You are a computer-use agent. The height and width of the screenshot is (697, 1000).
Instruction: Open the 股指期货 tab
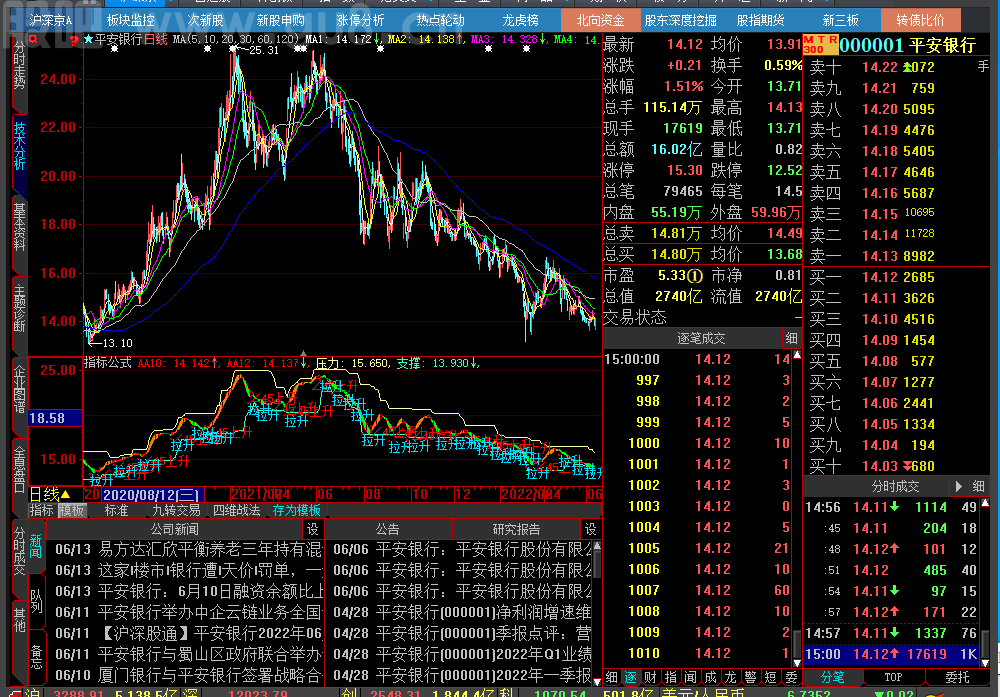[x=760, y=20]
